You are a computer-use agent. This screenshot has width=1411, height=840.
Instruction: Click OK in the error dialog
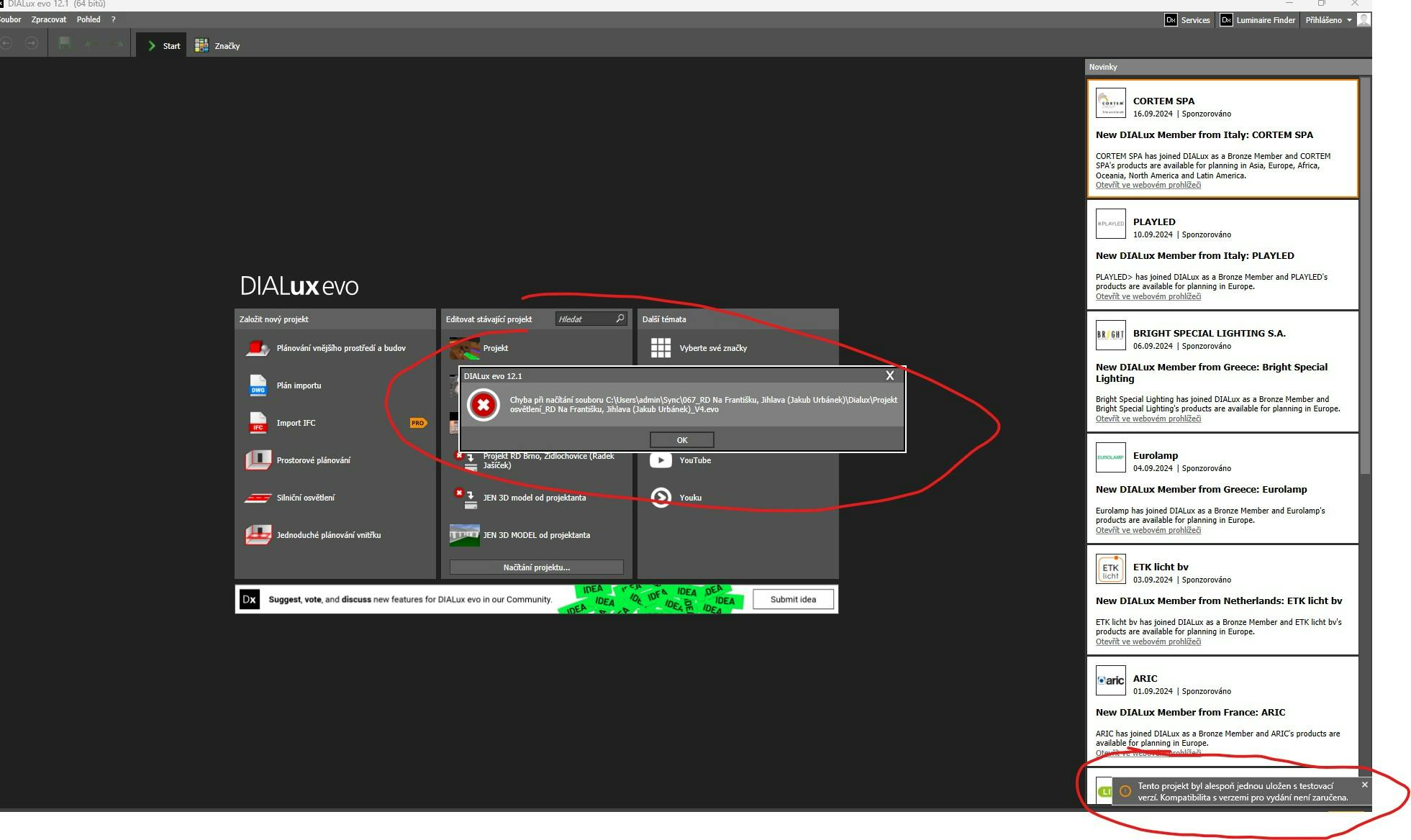click(681, 439)
